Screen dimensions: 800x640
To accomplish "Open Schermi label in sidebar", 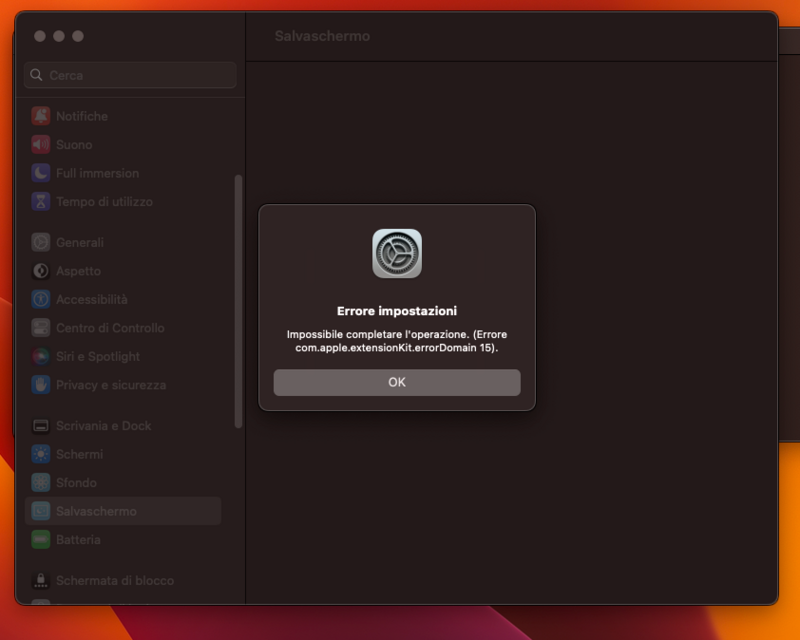I will pyautogui.click(x=80, y=455).
